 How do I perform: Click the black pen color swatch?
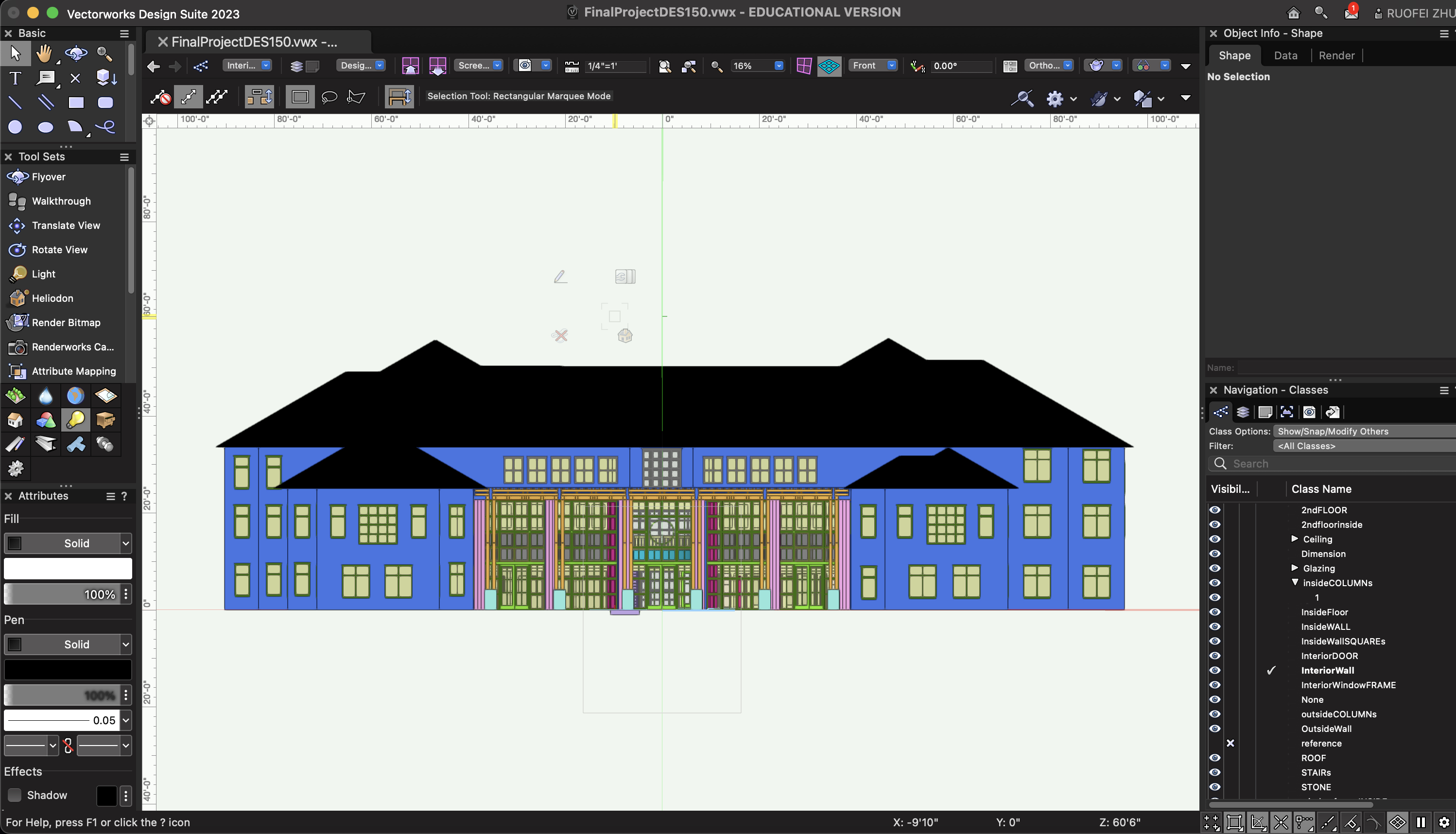68,669
